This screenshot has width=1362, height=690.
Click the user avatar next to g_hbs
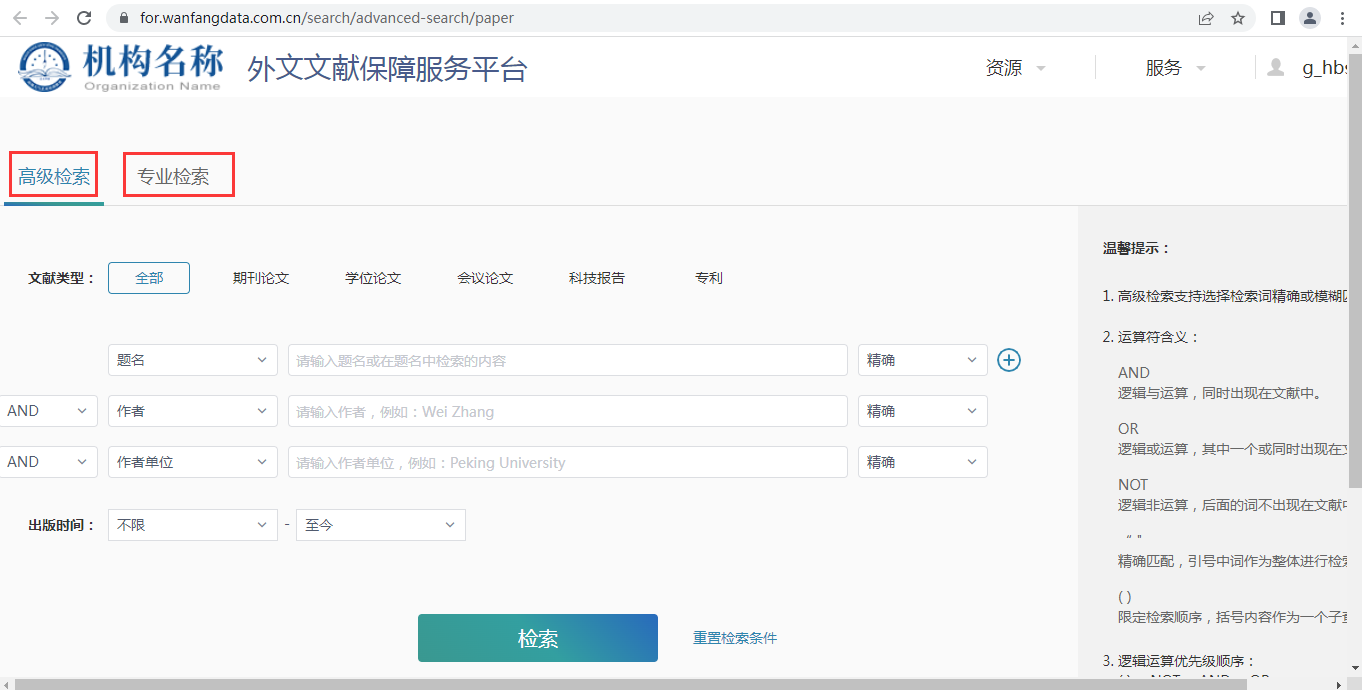tap(1276, 68)
